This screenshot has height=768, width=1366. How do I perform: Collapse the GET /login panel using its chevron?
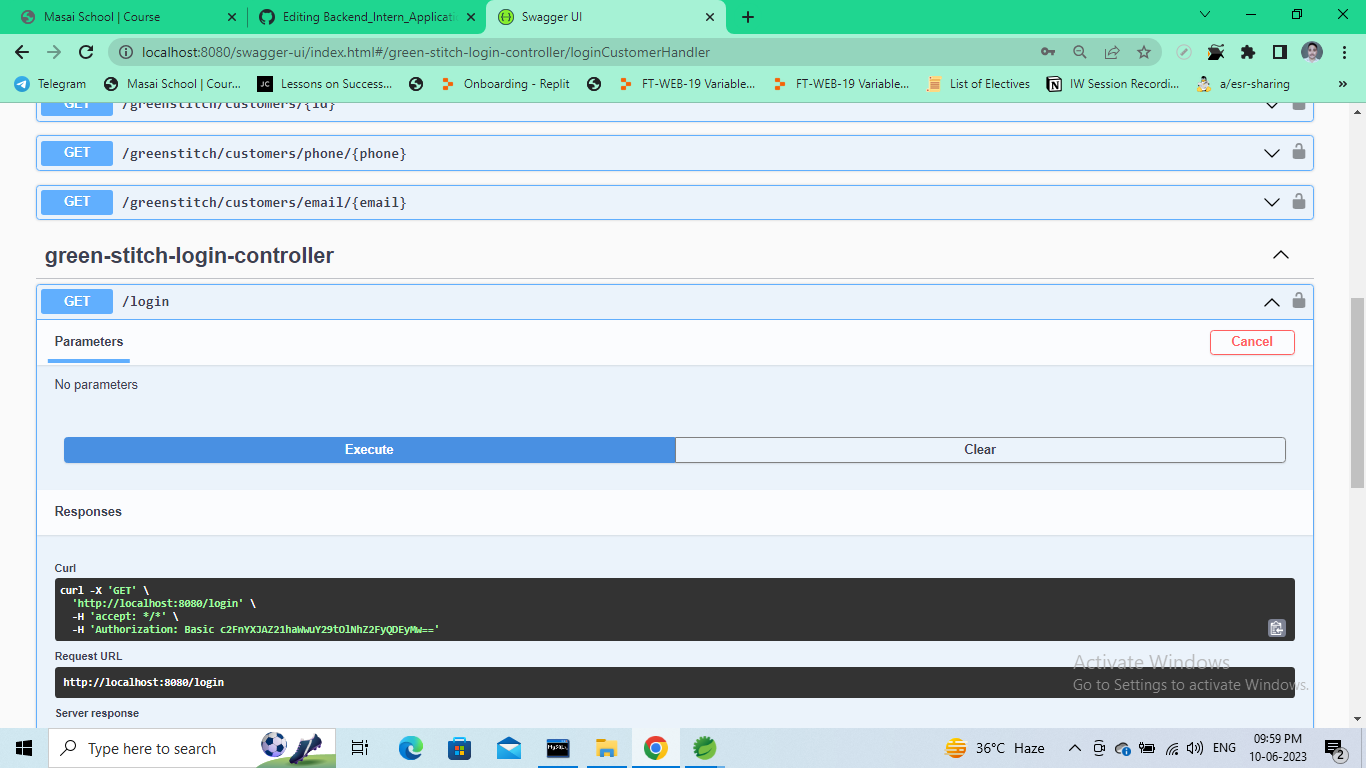point(1271,301)
